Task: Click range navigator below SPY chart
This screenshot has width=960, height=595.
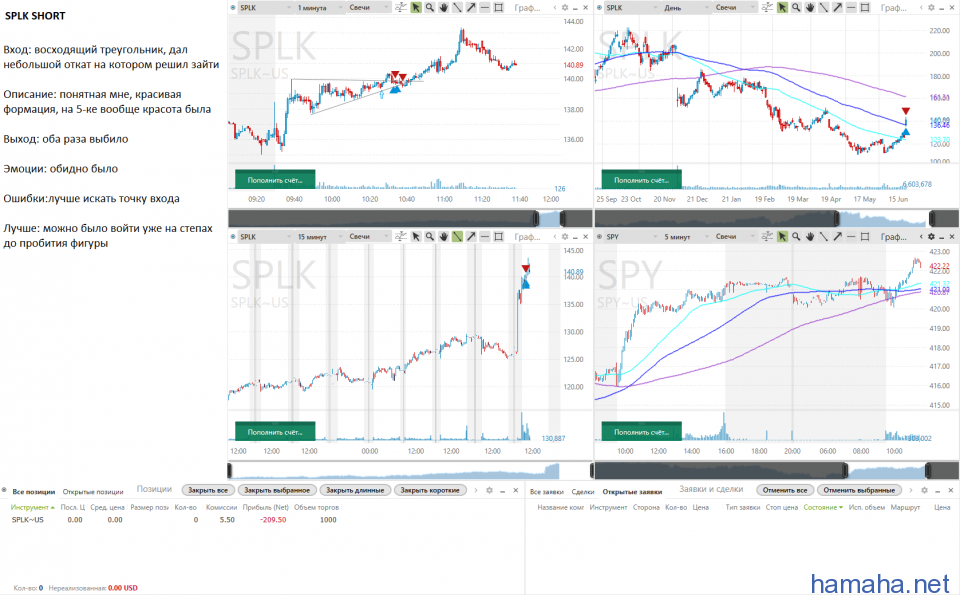Action: pyautogui.click(x=776, y=470)
